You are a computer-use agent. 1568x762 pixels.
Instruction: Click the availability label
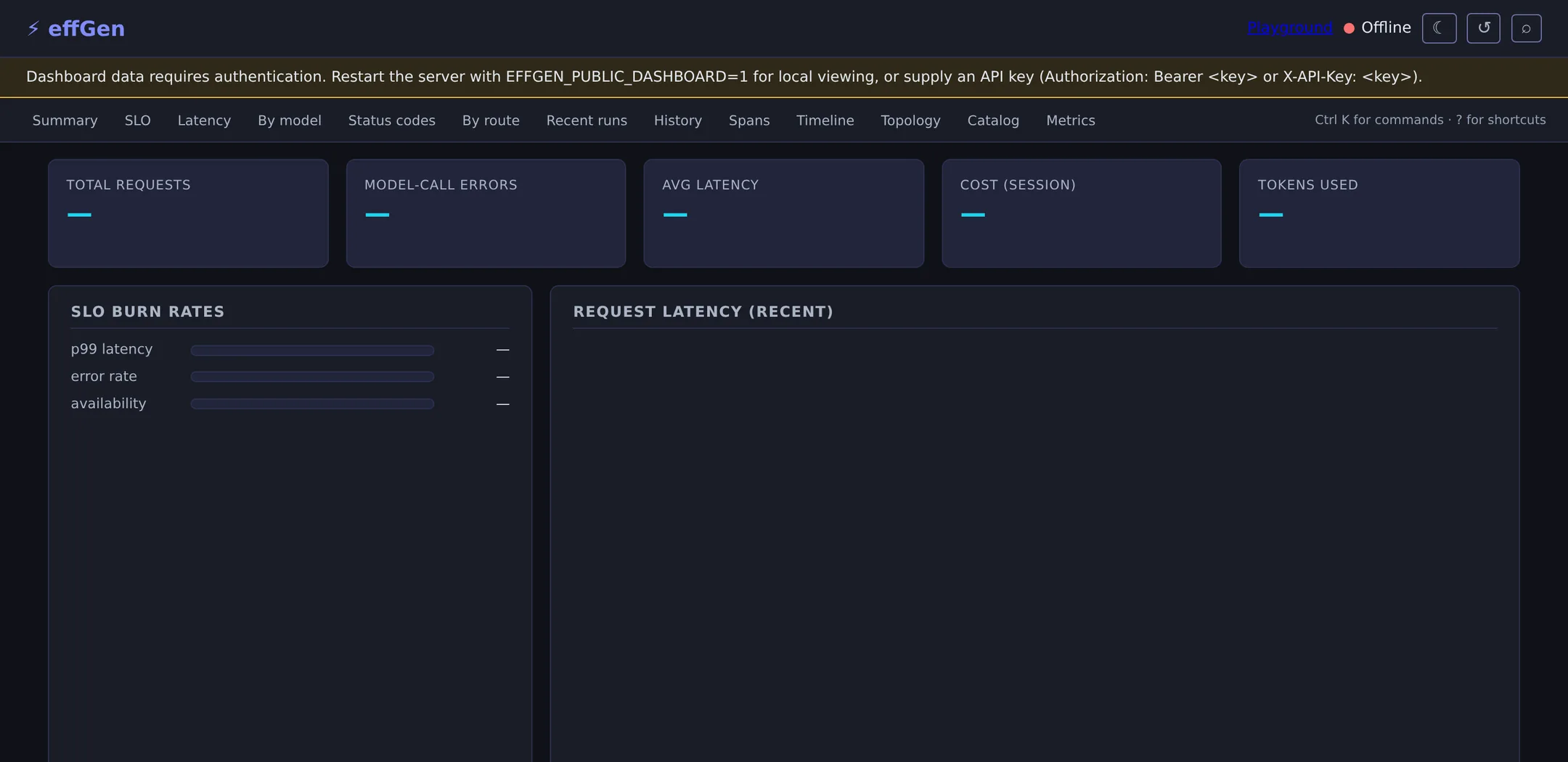coord(108,403)
